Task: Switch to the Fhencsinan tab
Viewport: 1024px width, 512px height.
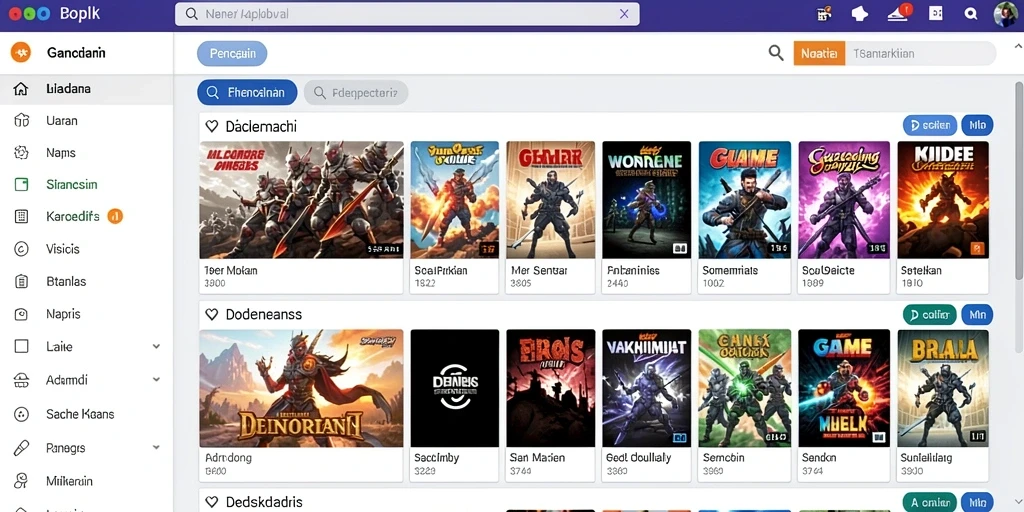Action: click(247, 93)
